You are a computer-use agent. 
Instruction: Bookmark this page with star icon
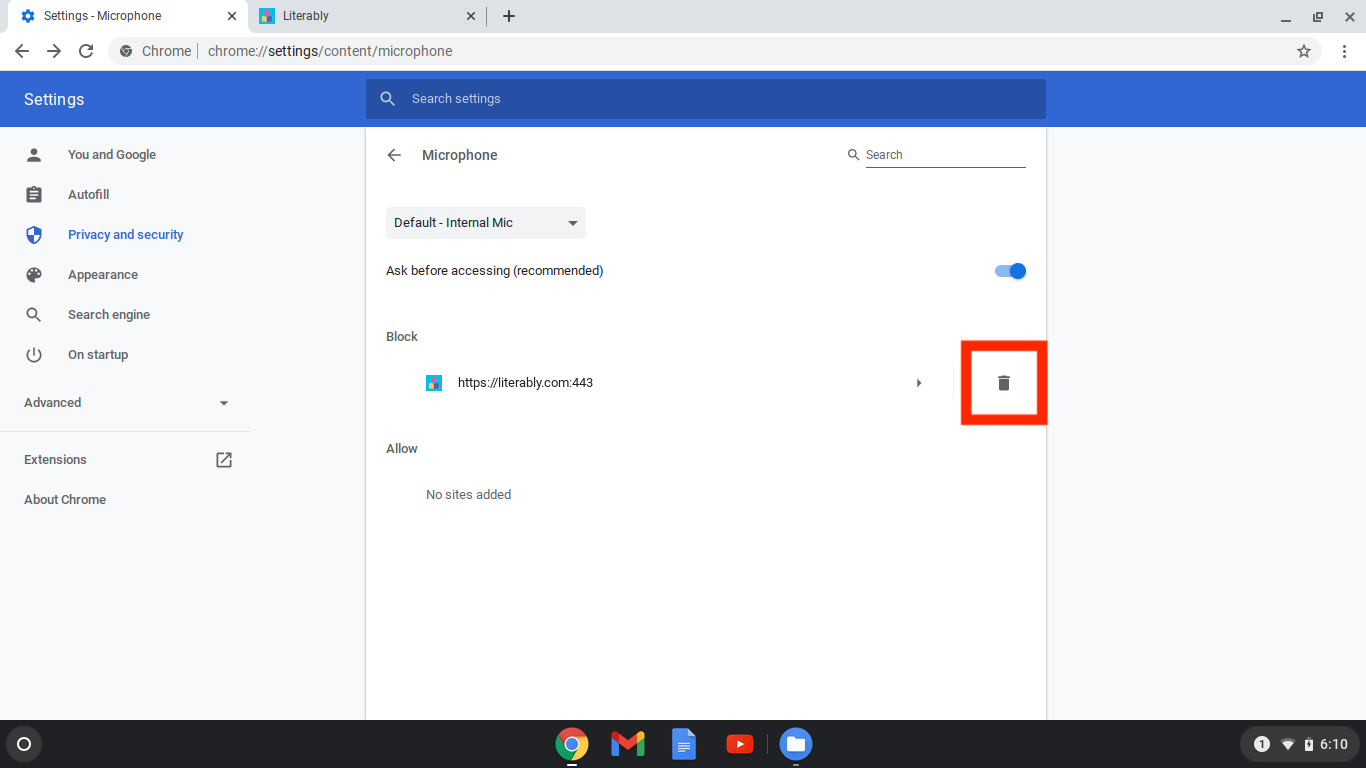click(x=1304, y=51)
